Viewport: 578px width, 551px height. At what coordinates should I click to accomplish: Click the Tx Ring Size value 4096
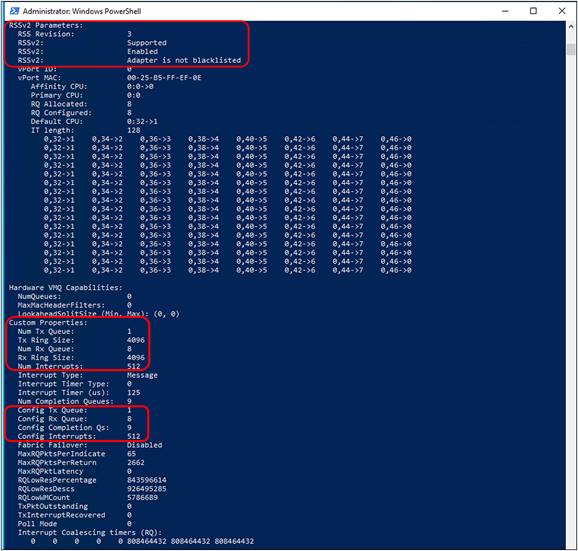[136, 340]
